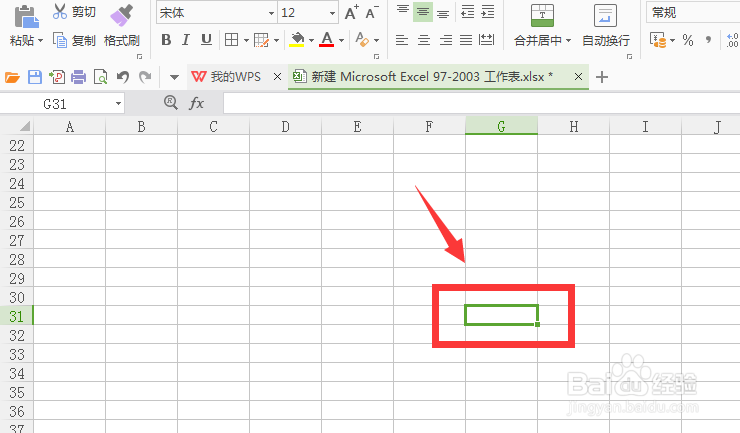Expand the quick access toolbar arrow
Screen dimensions: 740x433
pos(174,77)
